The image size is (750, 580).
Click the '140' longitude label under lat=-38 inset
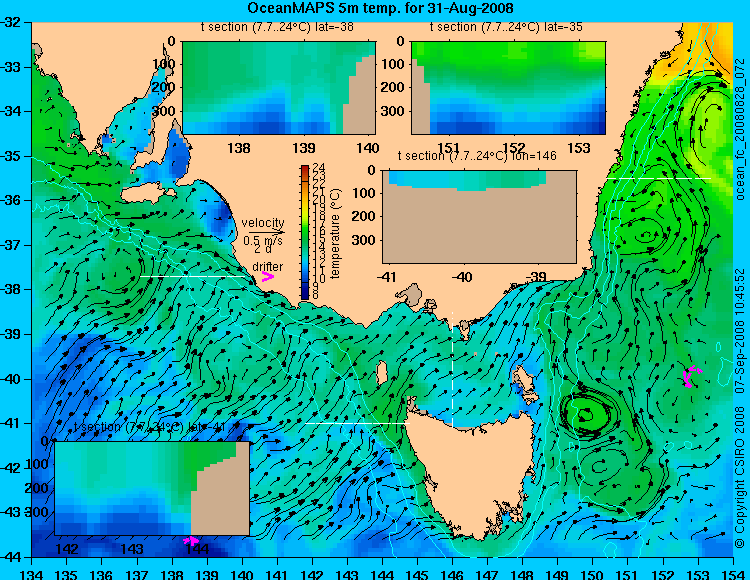coord(367,148)
